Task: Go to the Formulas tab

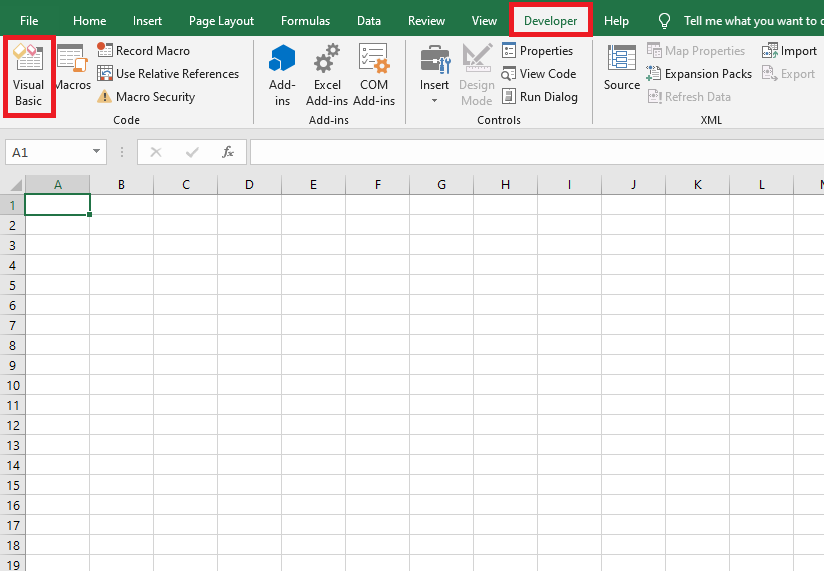Action: coord(305,20)
